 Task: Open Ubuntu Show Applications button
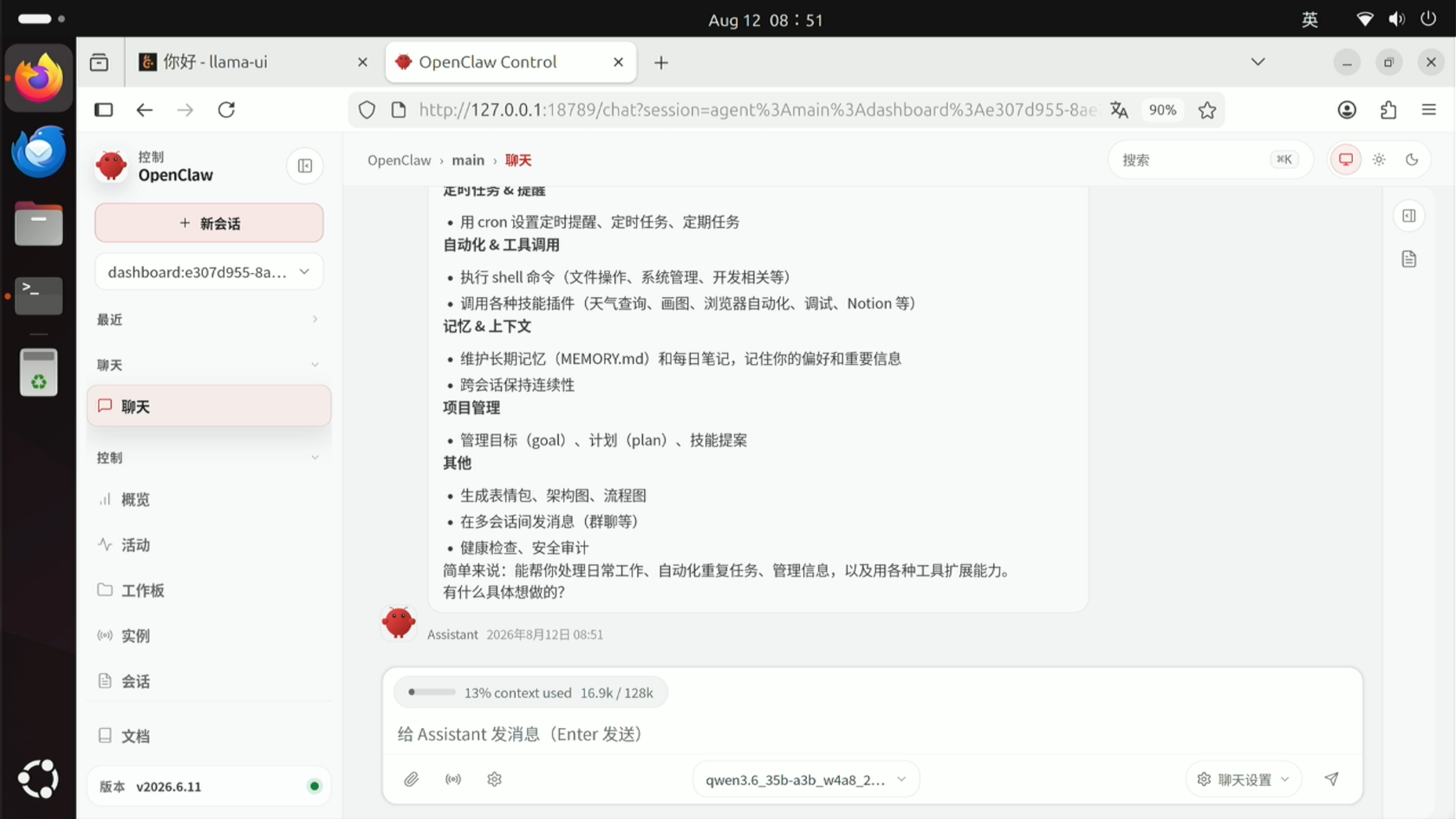point(38,778)
